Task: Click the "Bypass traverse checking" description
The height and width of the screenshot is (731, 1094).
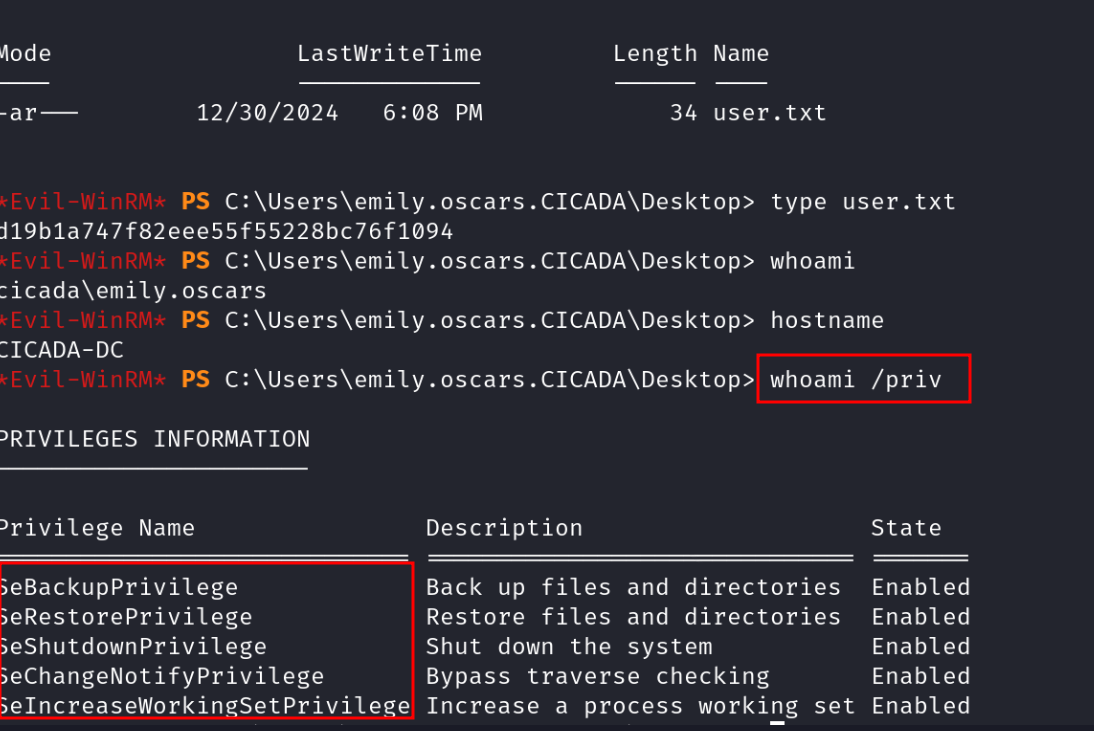Action: [x=597, y=676]
